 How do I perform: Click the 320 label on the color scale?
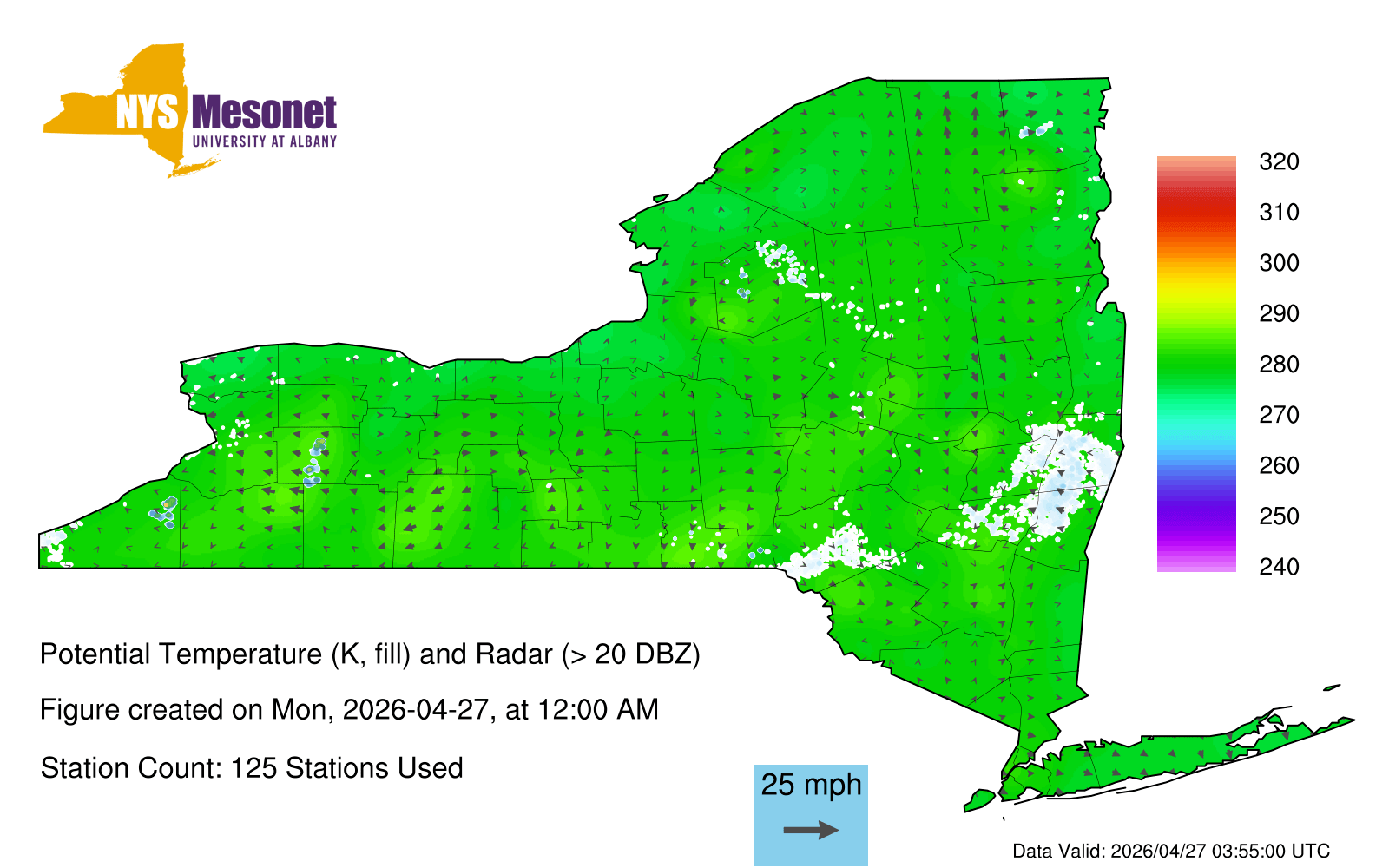pyautogui.click(x=1279, y=162)
